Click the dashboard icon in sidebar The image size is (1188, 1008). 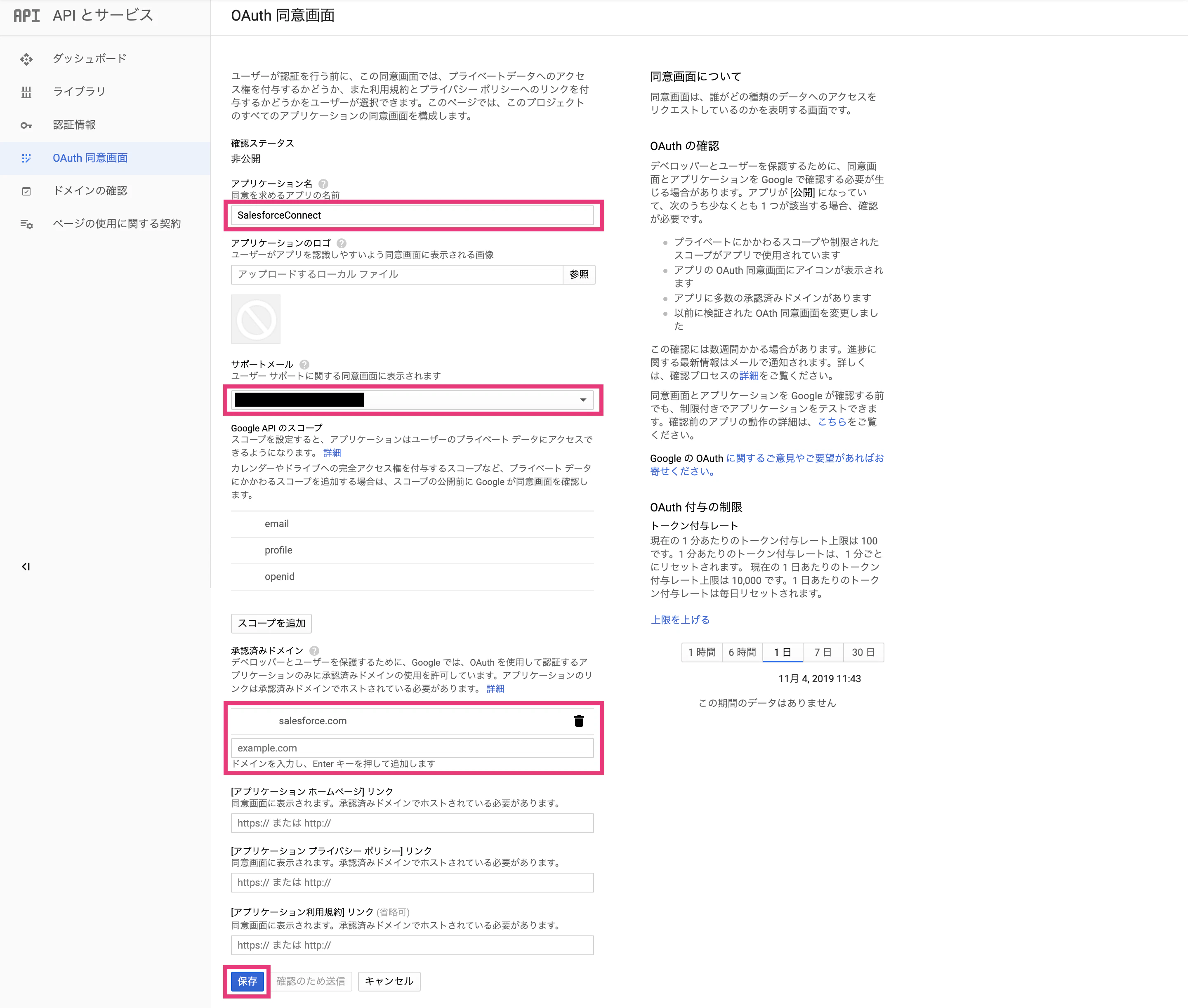click(26, 59)
